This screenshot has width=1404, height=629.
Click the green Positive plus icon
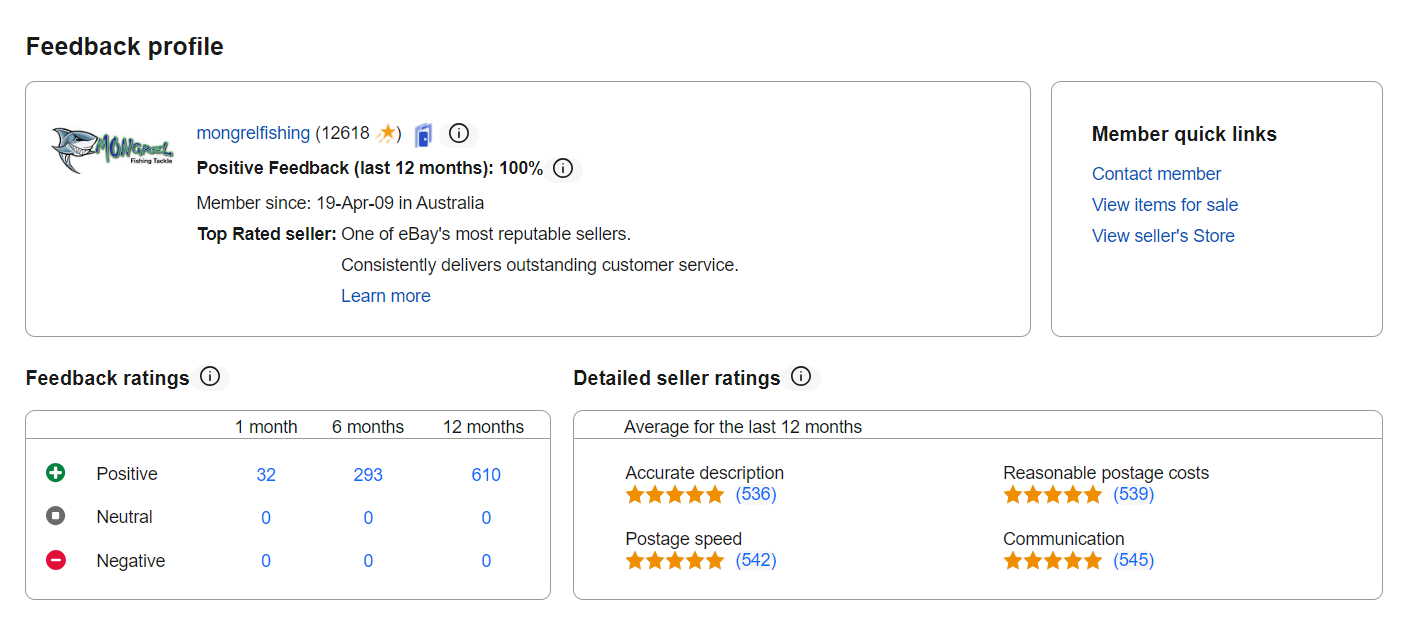[x=56, y=473]
